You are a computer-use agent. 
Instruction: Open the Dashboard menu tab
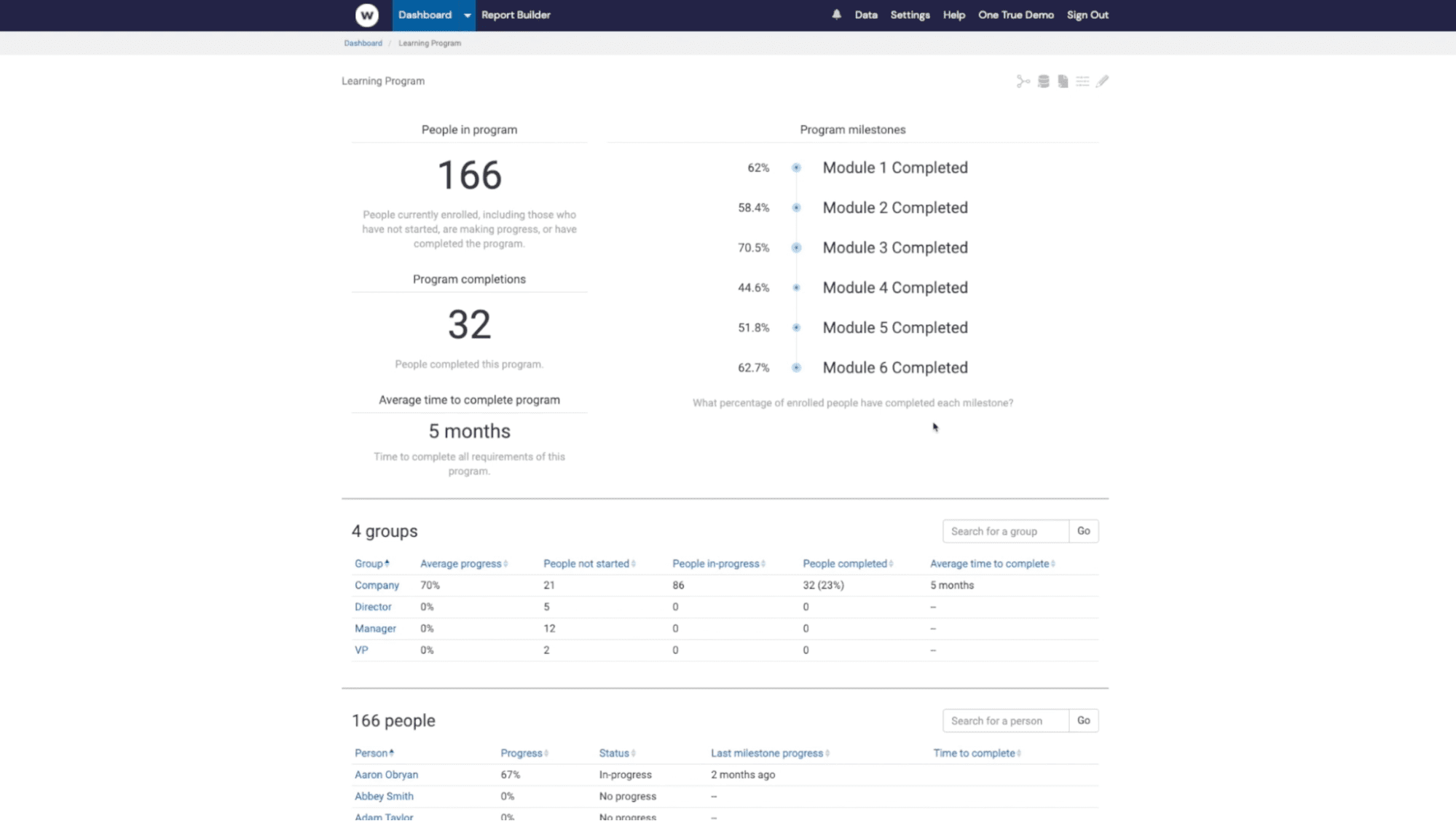point(425,15)
